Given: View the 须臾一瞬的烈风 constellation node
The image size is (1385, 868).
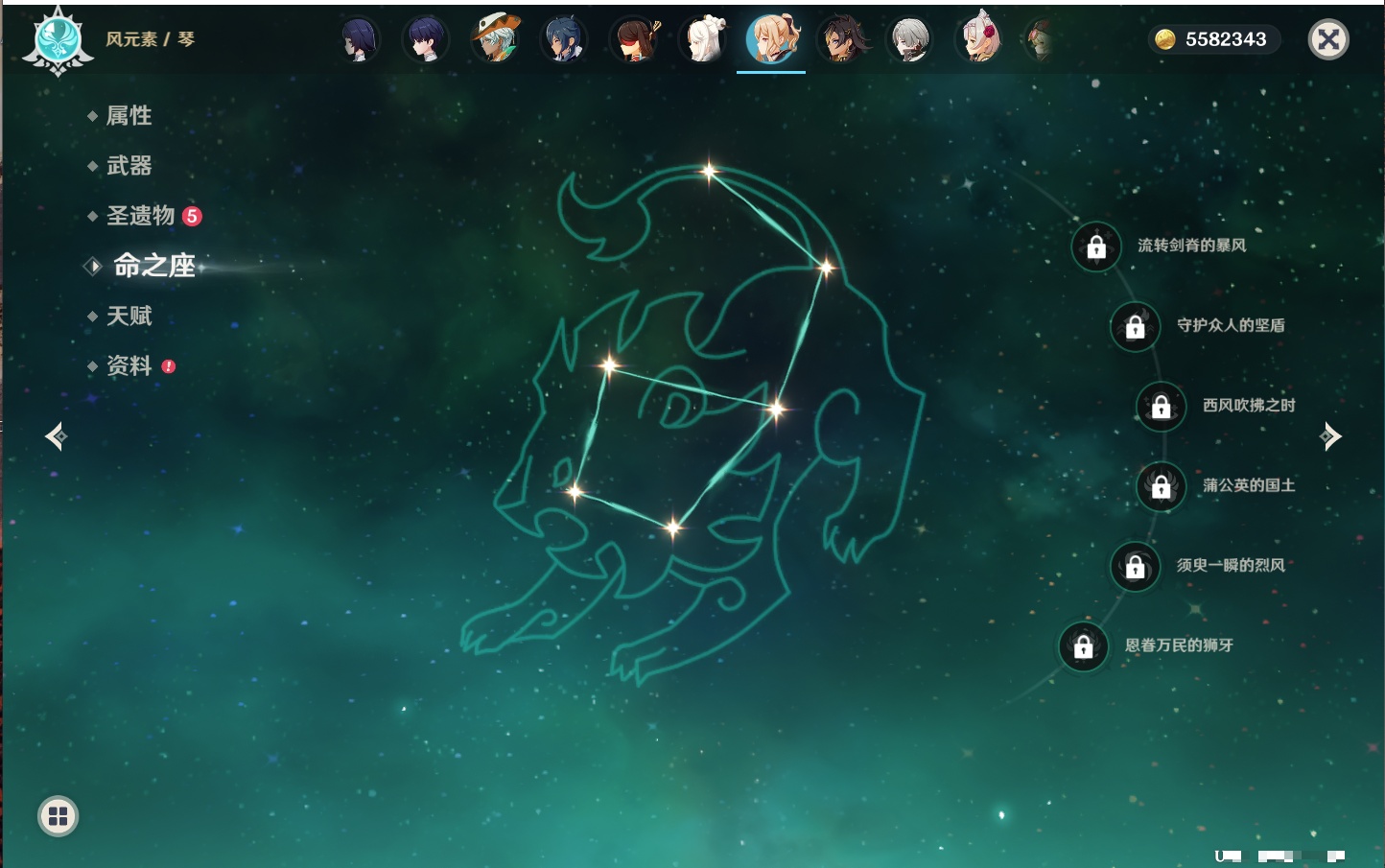Looking at the screenshot, I should 1136,567.
